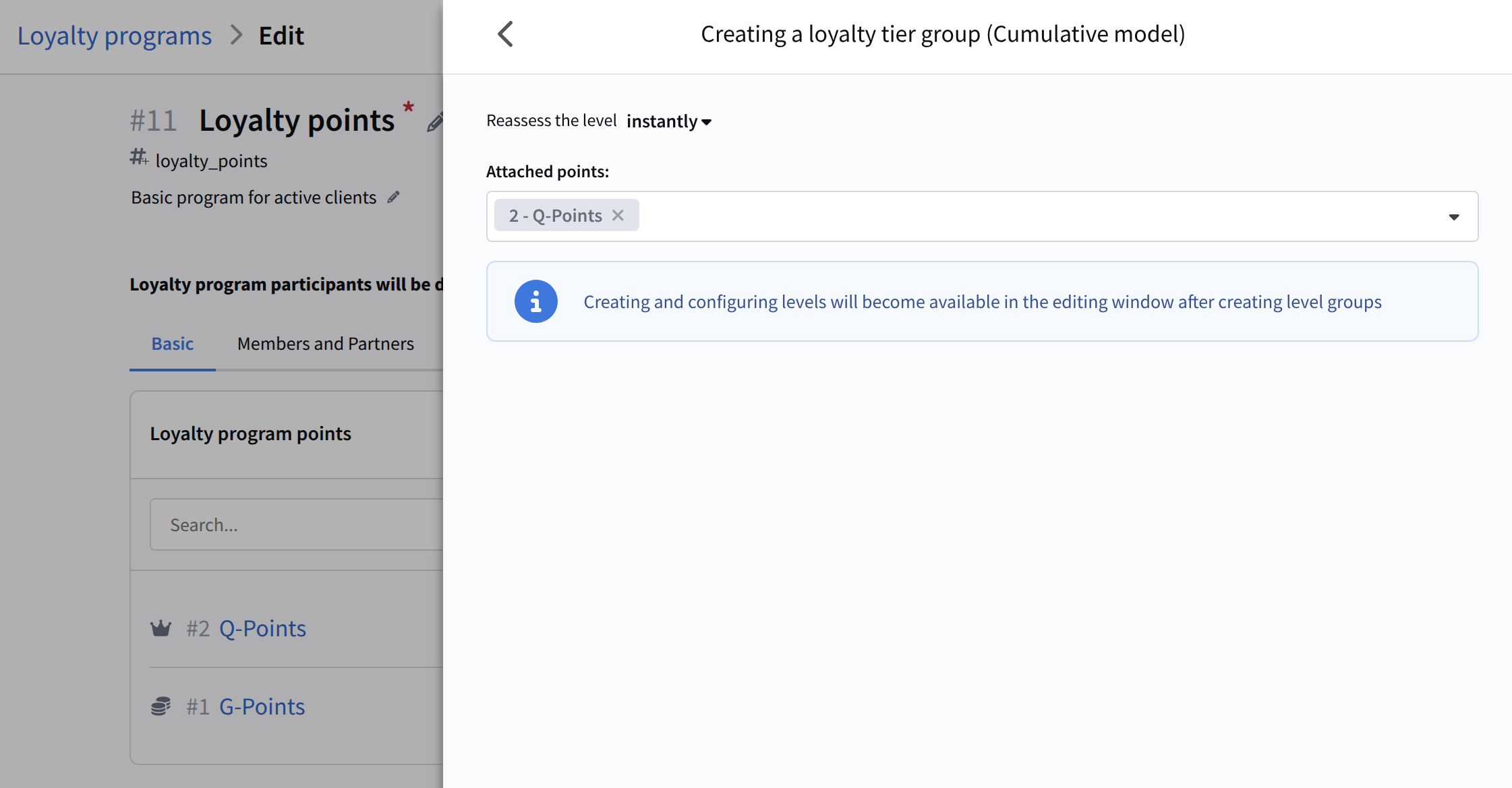1512x788 pixels.
Task: Open the Q-Points link
Action: click(262, 628)
